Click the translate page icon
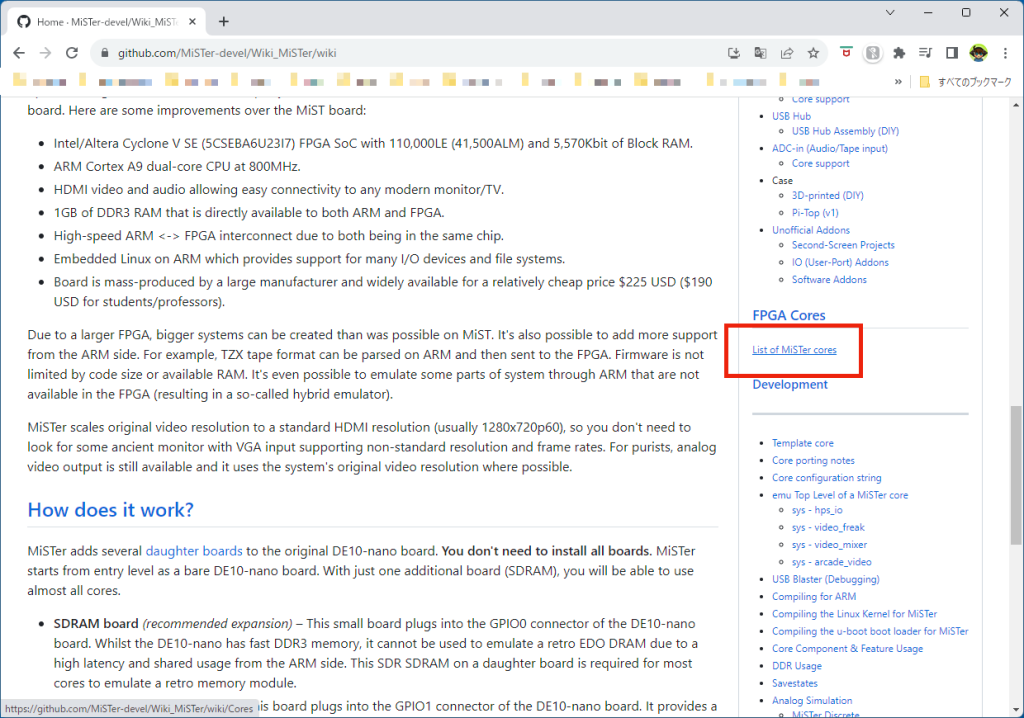The height and width of the screenshot is (718, 1024). pyautogui.click(x=761, y=53)
